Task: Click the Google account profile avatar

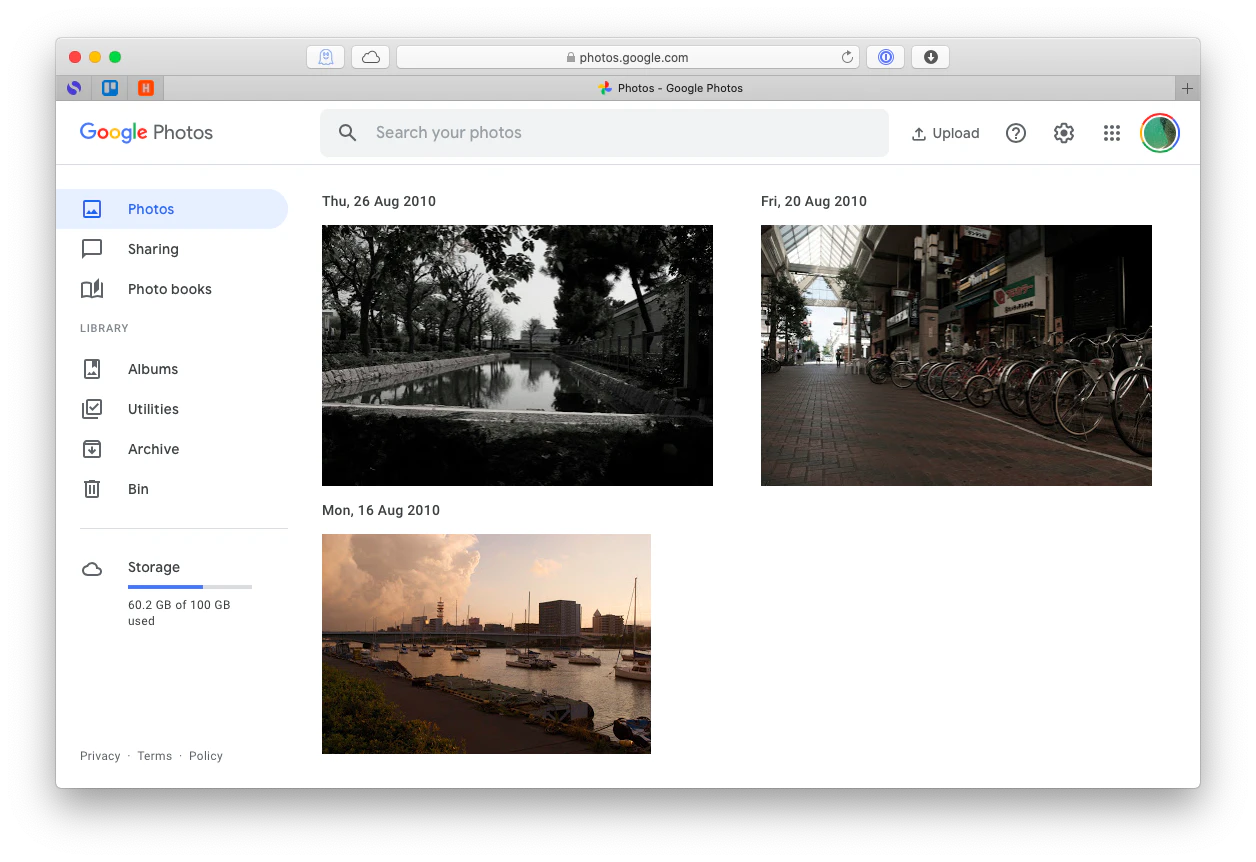Action: [1159, 133]
